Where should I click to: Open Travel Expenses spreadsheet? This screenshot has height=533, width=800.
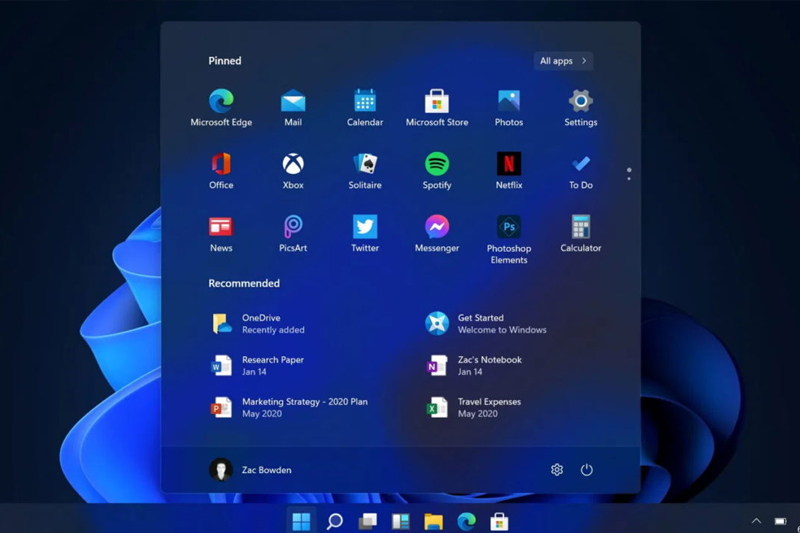[473, 408]
